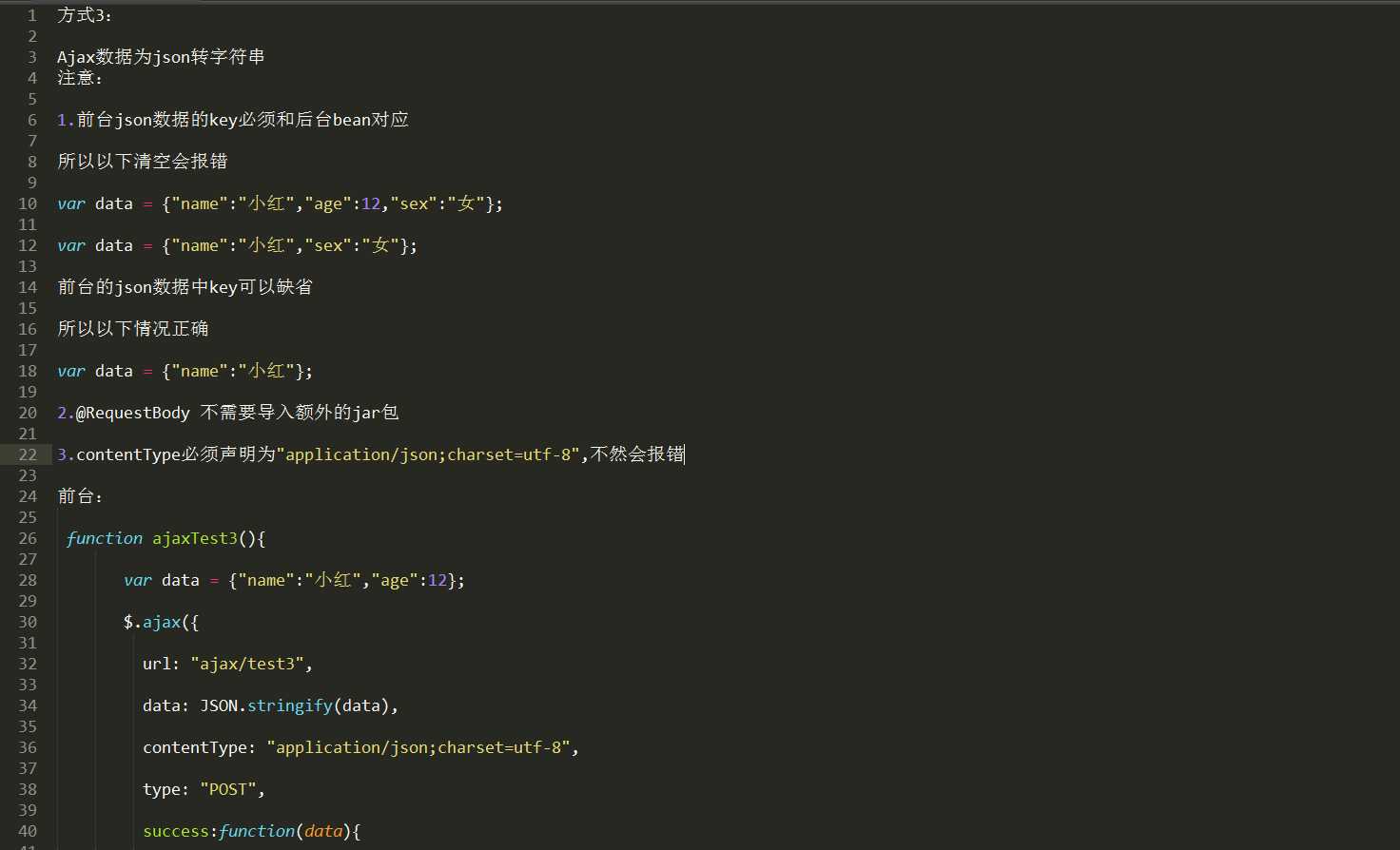Viewport: 1400px width, 850px height.
Task: Place the cursor in the line starting "3.contentType必须声明为"
Action: (371, 454)
